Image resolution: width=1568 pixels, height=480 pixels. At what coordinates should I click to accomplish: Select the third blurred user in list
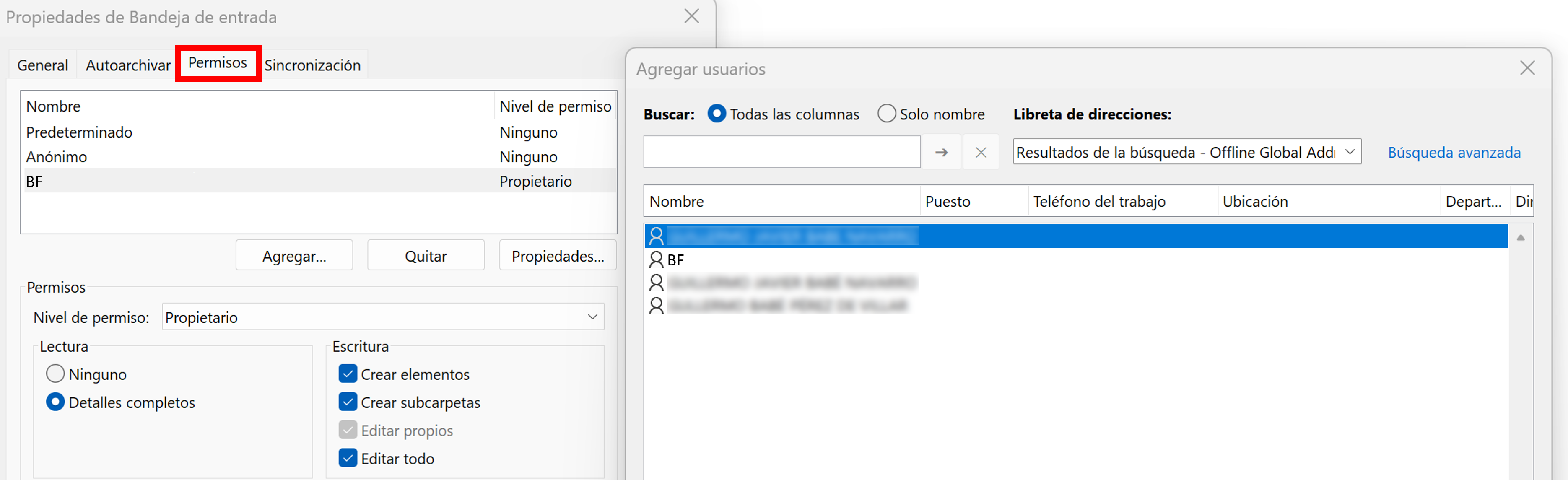(791, 283)
